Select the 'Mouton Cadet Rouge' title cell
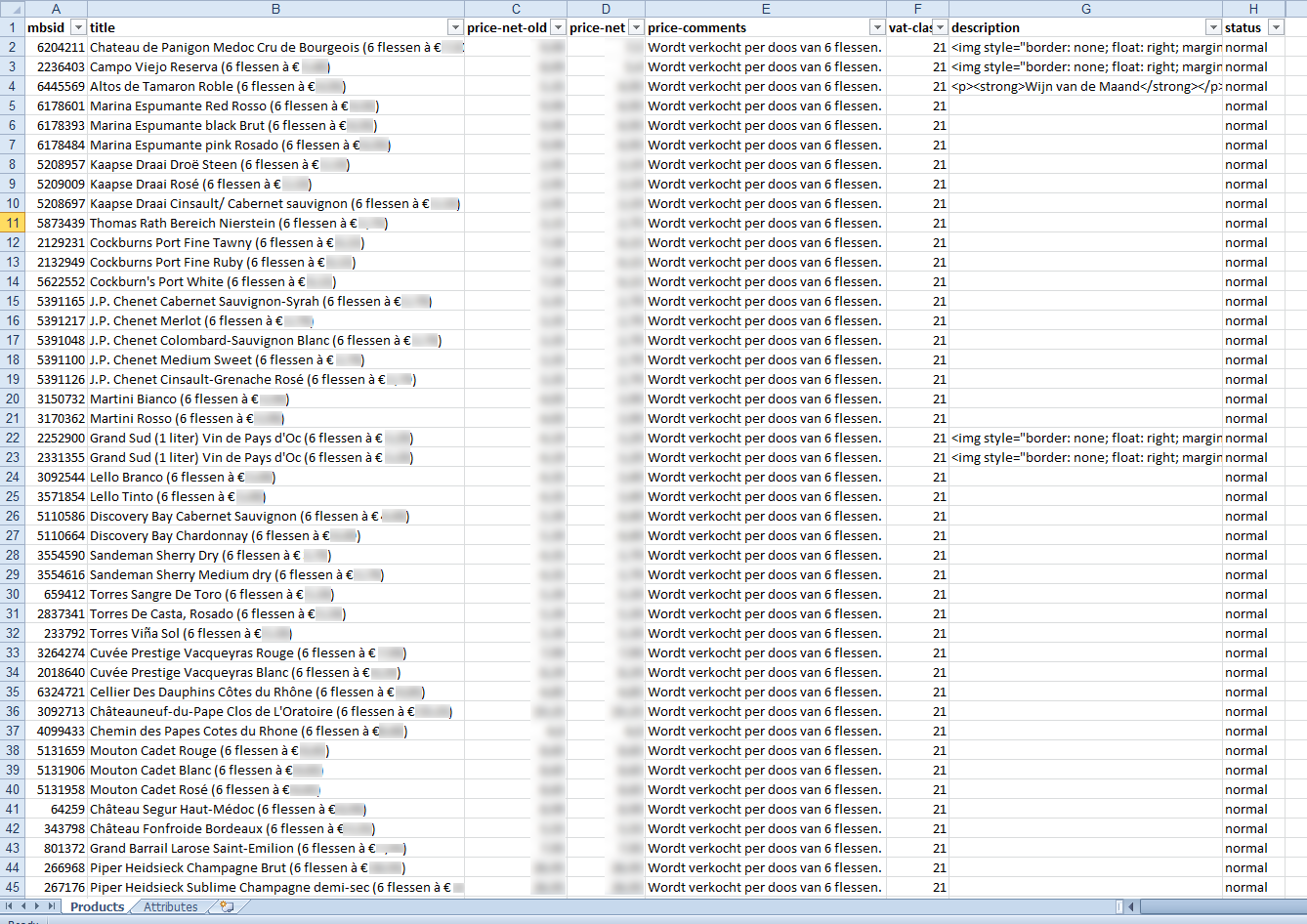Image resolution: width=1307 pixels, height=924 pixels. [275, 750]
